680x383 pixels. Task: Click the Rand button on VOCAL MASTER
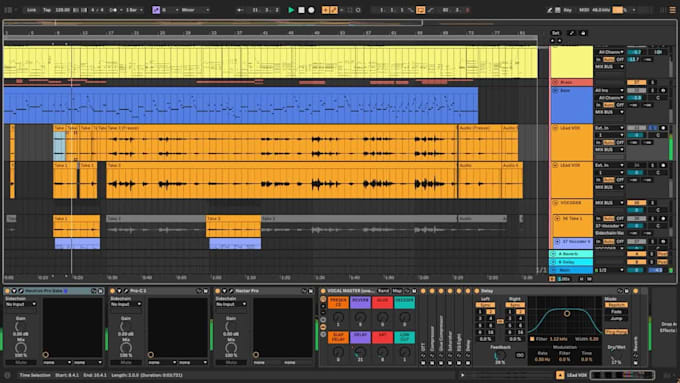coord(383,291)
